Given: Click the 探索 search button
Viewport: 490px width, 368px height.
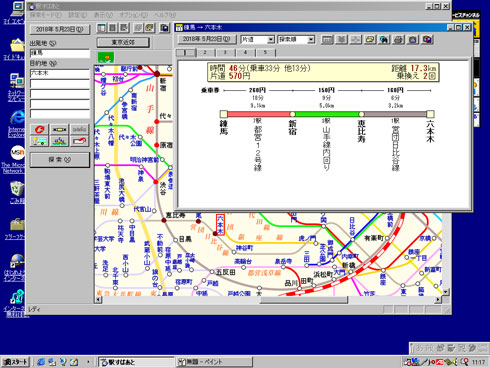Looking at the screenshot, I should coord(60,160).
